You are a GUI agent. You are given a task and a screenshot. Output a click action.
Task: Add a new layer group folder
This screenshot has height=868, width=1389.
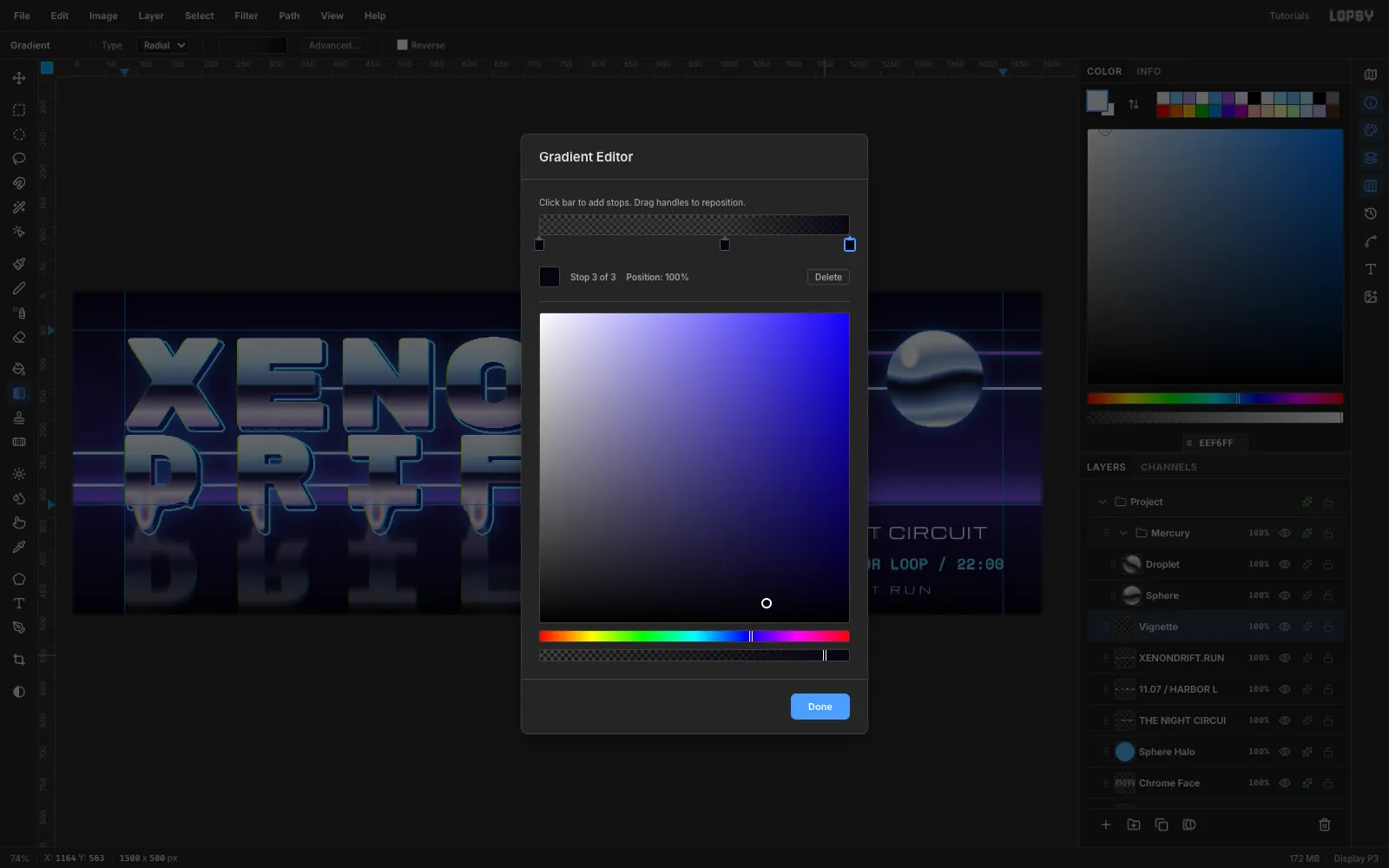click(1134, 825)
